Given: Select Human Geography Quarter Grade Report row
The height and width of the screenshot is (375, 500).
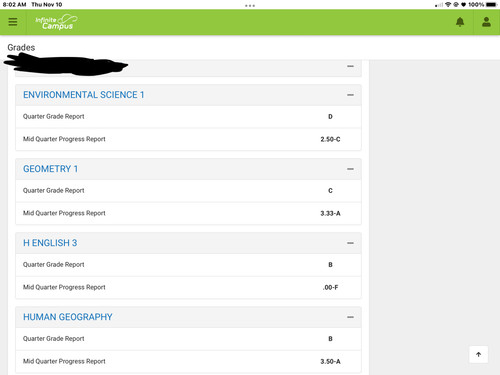Looking at the screenshot, I should pyautogui.click(x=188, y=339).
